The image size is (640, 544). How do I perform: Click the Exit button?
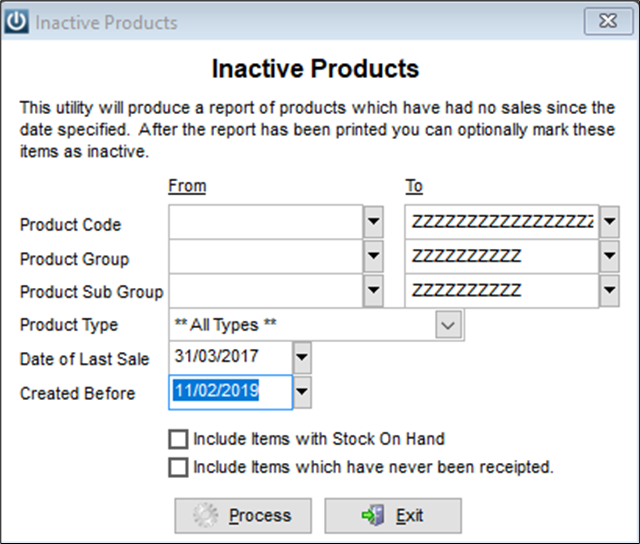pos(393,515)
